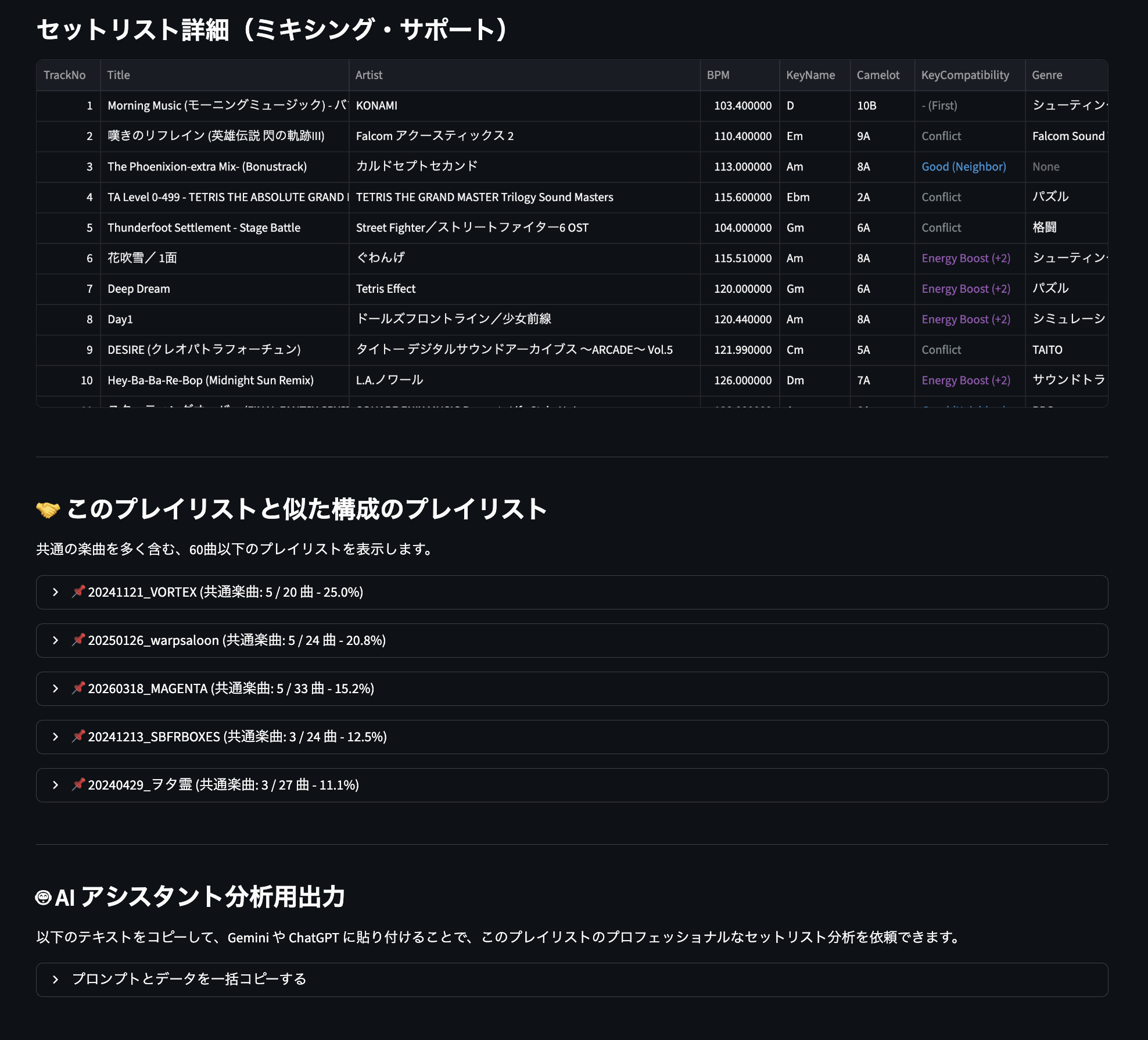
Task: Click pushpin icon beside 20240429_ヲタ霊
Action: coord(78,784)
